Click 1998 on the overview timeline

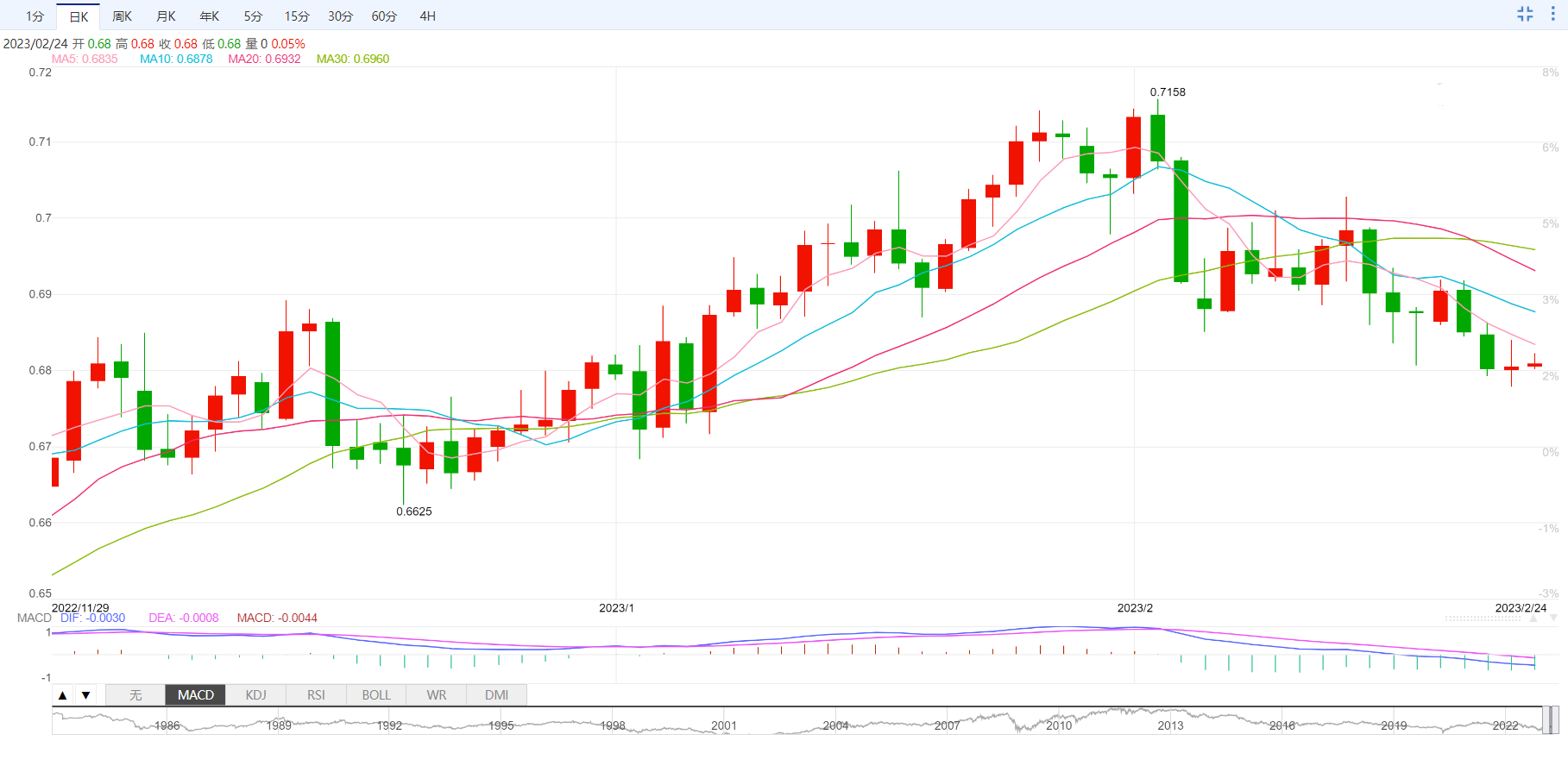[x=613, y=725]
